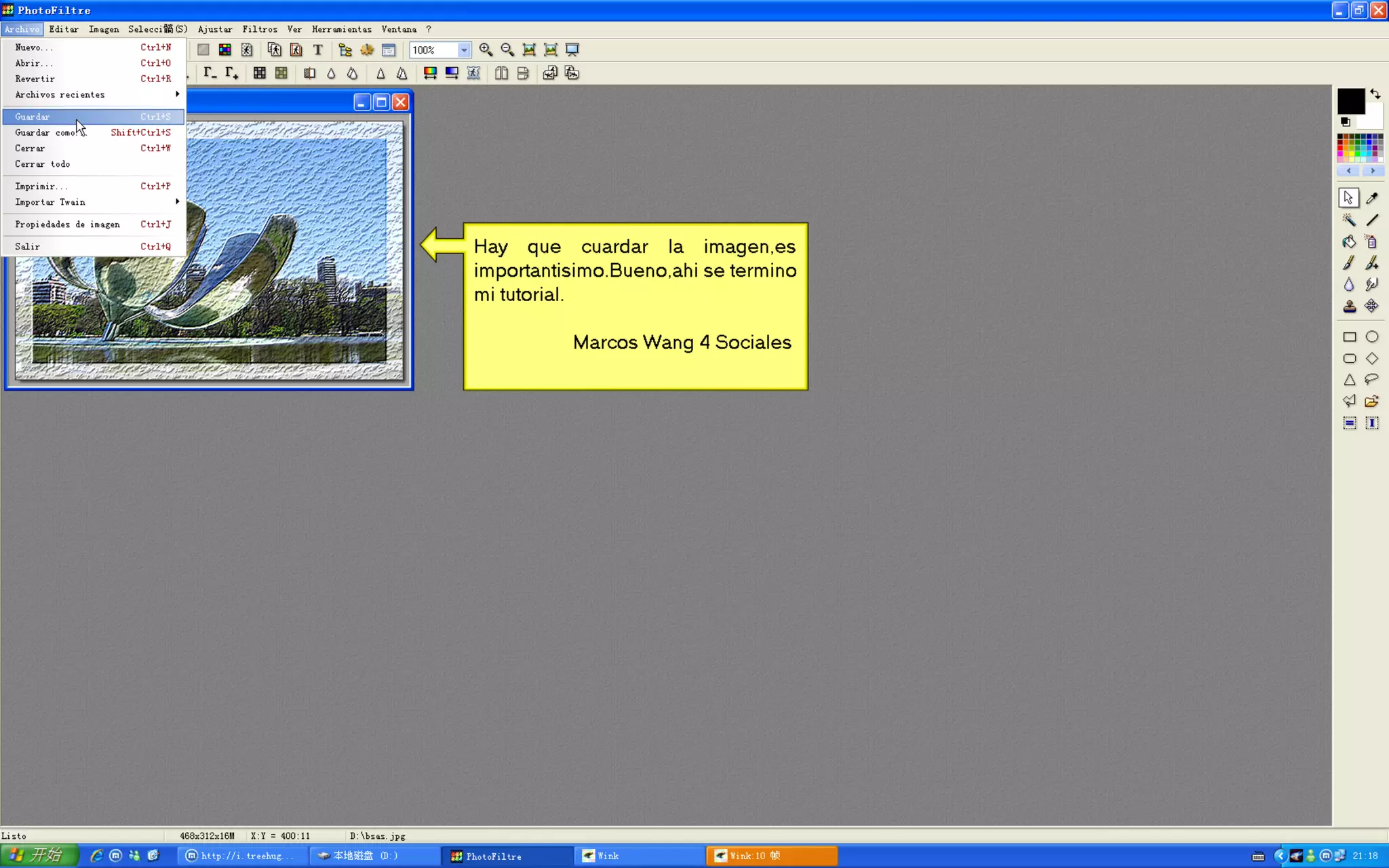Screen dimensions: 1389x868
Task: Click the black foreground color swatch
Action: [1350, 100]
